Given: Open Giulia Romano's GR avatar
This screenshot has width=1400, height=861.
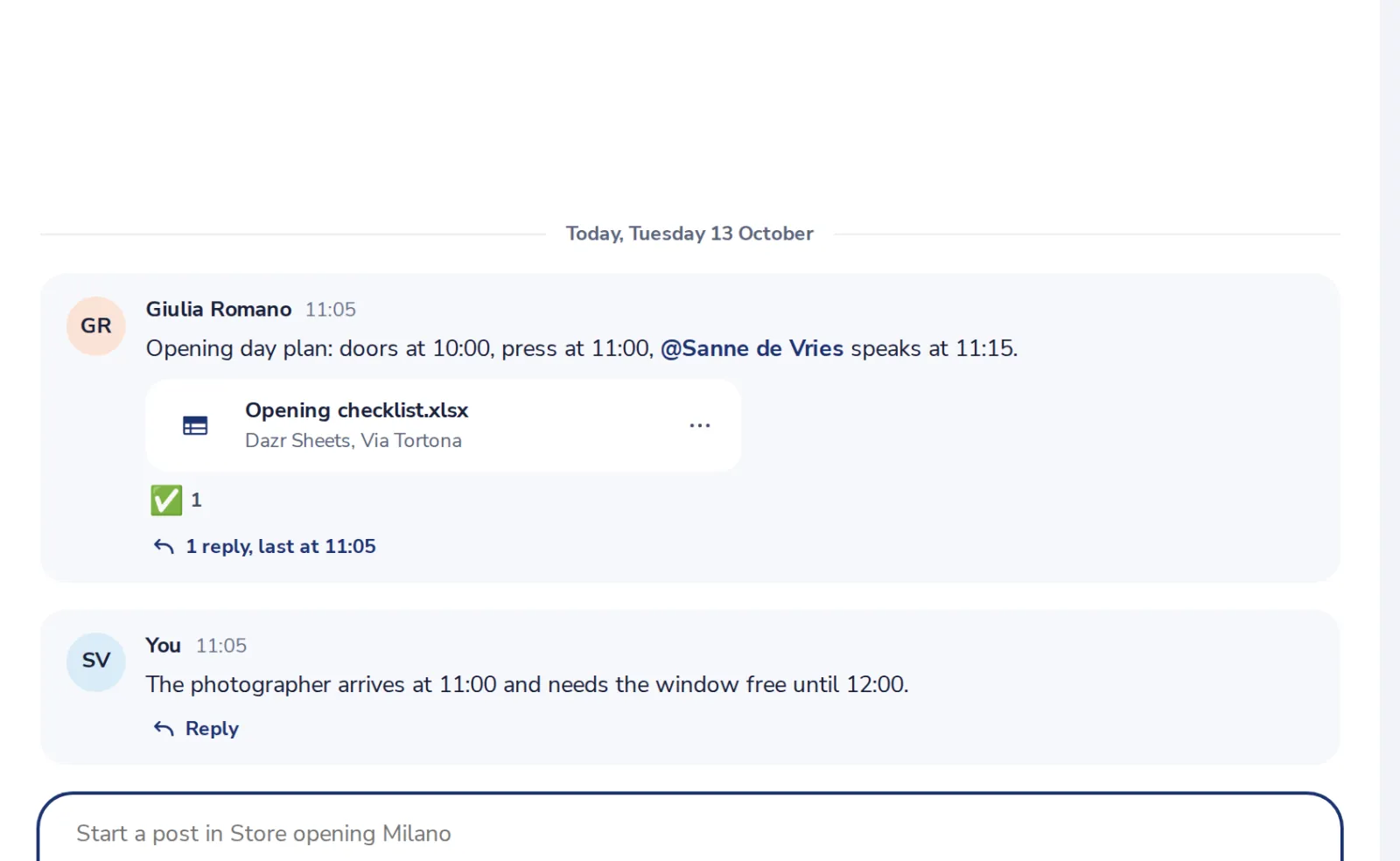Looking at the screenshot, I should 96,325.
